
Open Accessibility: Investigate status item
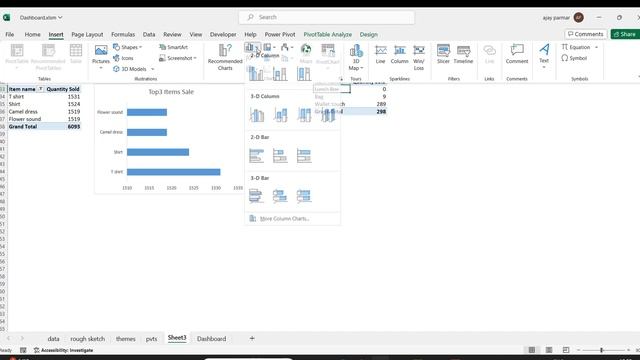coord(64,350)
